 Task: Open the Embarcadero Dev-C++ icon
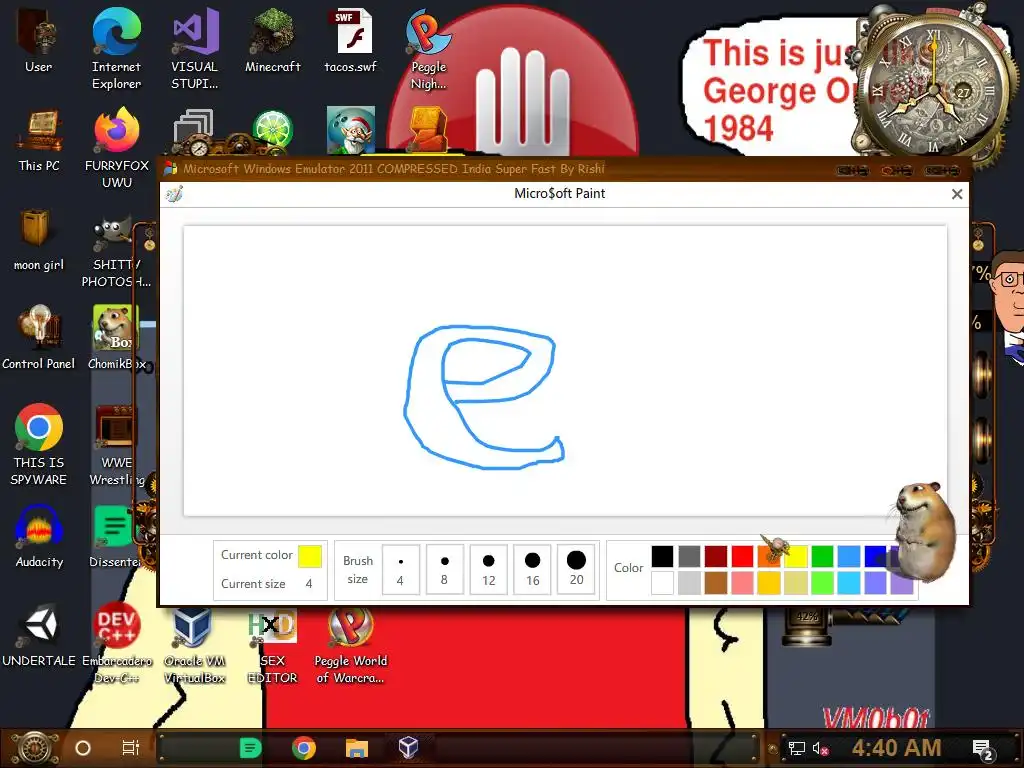tap(116, 645)
